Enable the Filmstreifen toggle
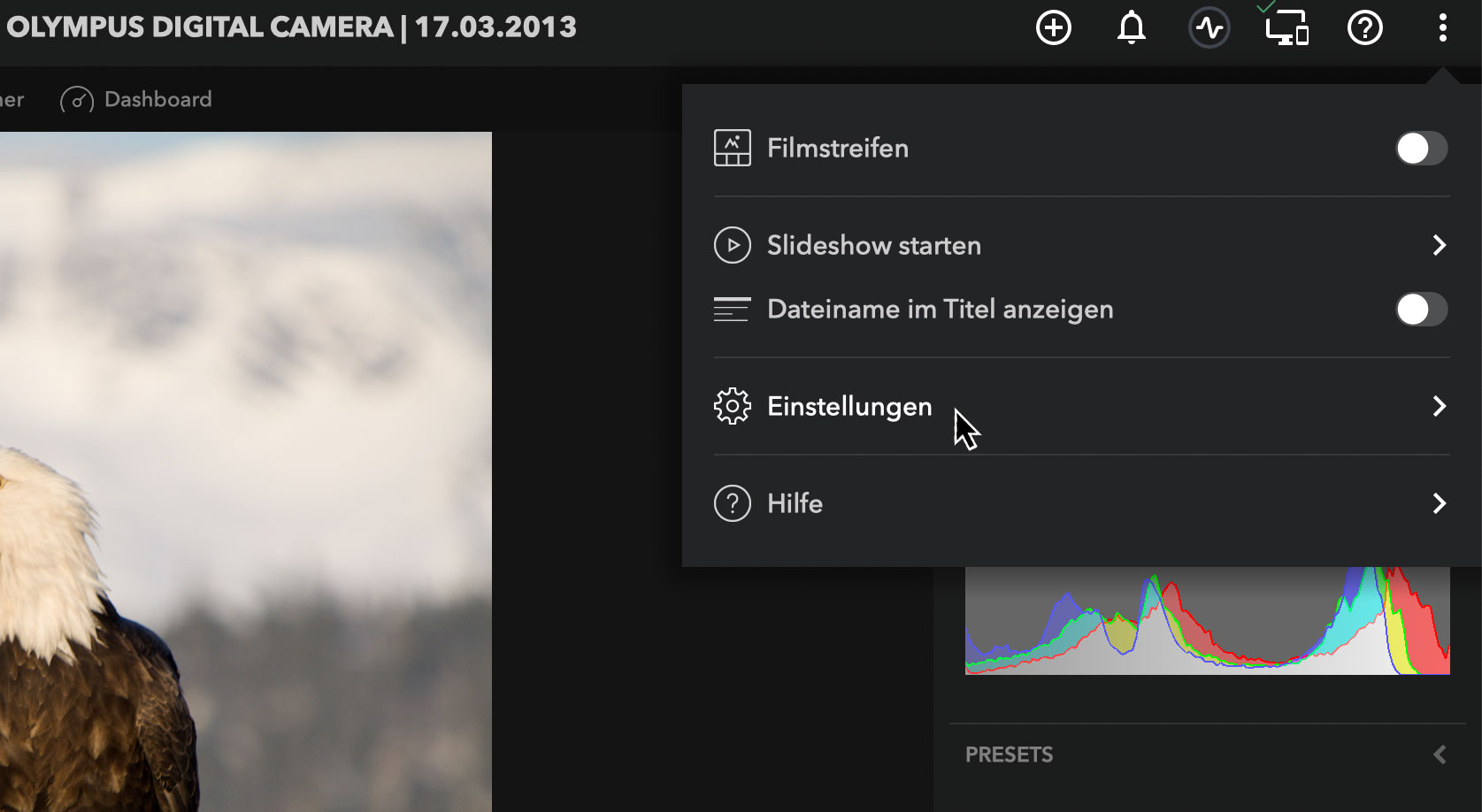 tap(1422, 149)
